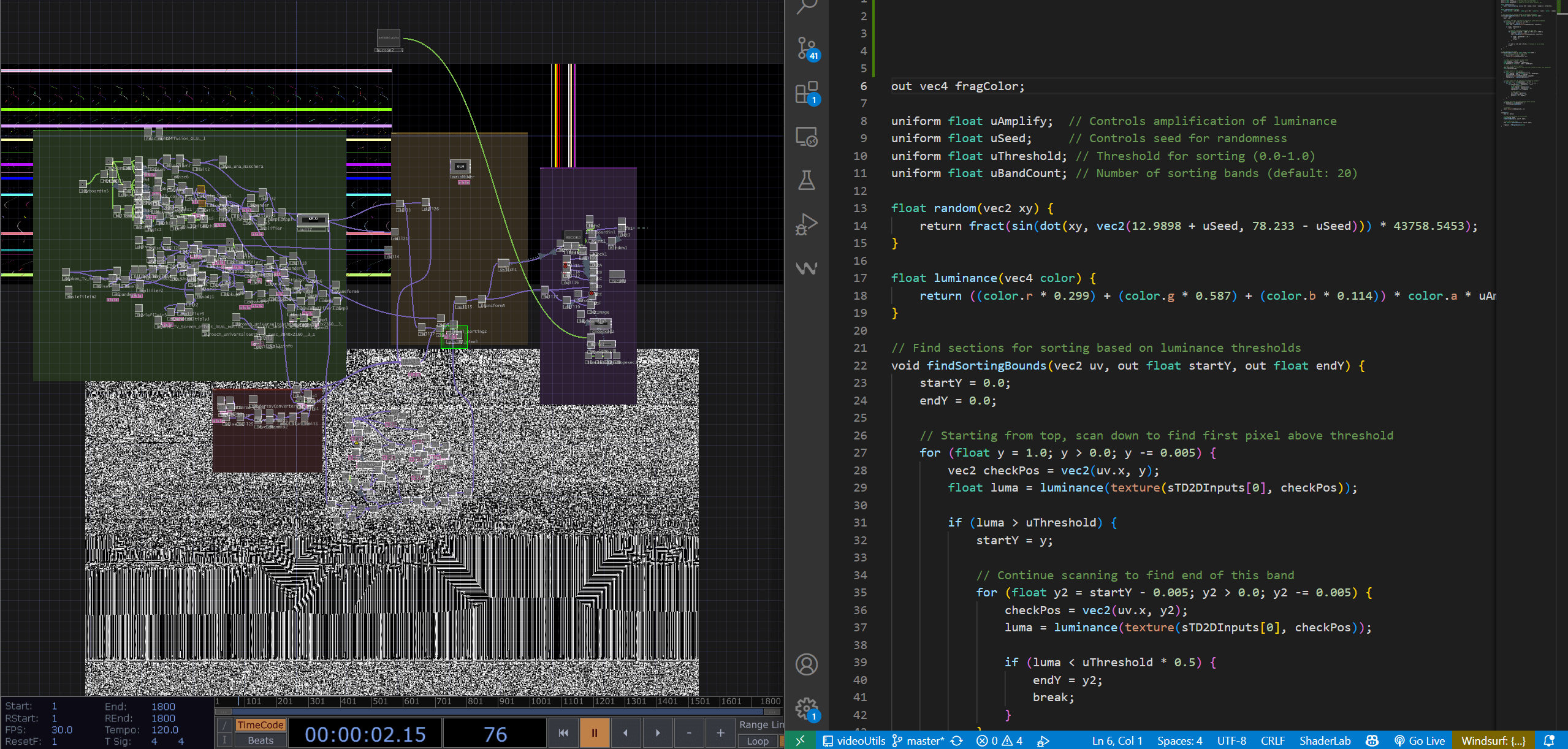Image resolution: width=1568 pixels, height=749 pixels.
Task: Change indentation via Spaces: 4
Action: point(1180,740)
